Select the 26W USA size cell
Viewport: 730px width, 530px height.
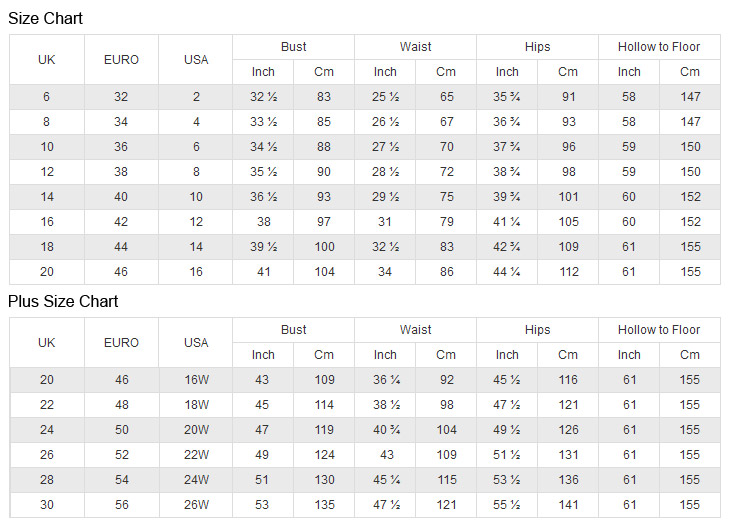click(196, 505)
